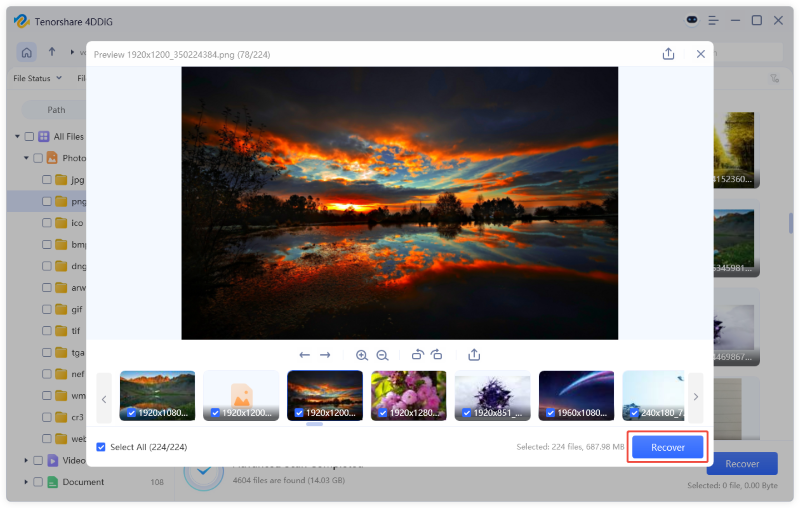Go to previous image with left arrow
Screen dimensions: 800x508
pos(304,355)
